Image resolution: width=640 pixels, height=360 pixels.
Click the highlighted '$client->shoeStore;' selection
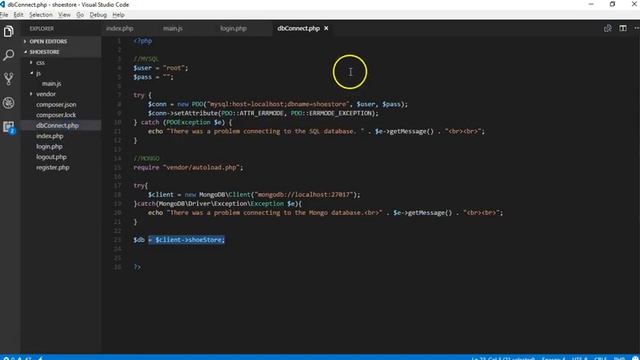point(187,240)
